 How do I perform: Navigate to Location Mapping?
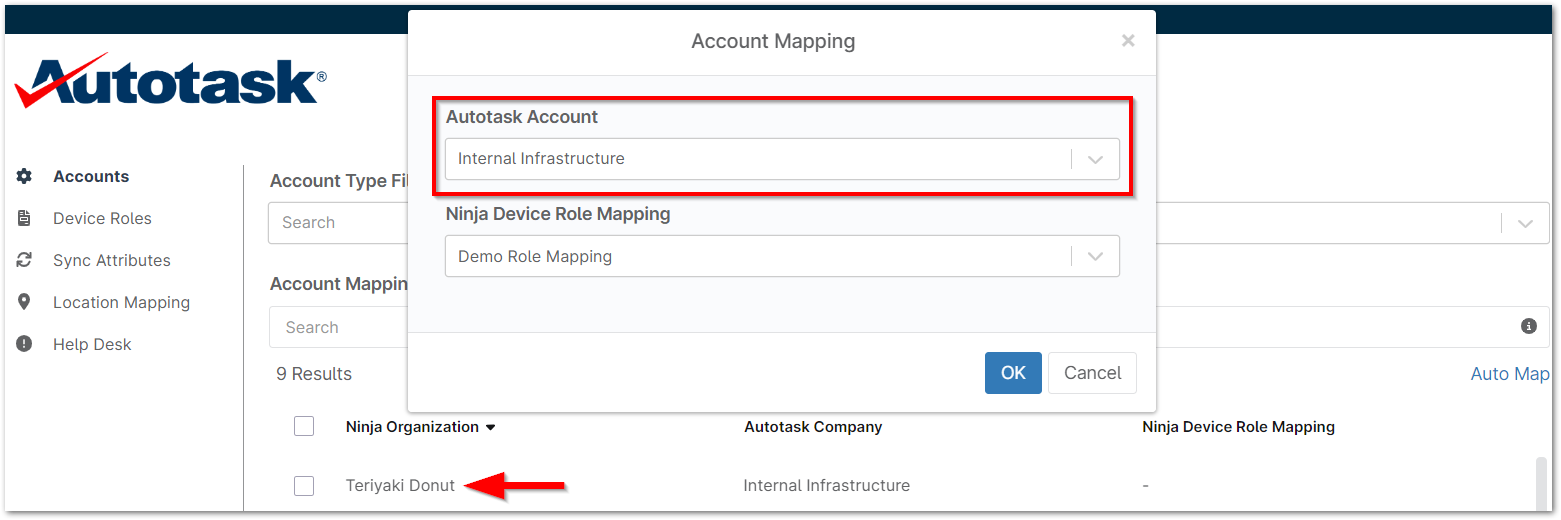pyautogui.click(x=121, y=302)
